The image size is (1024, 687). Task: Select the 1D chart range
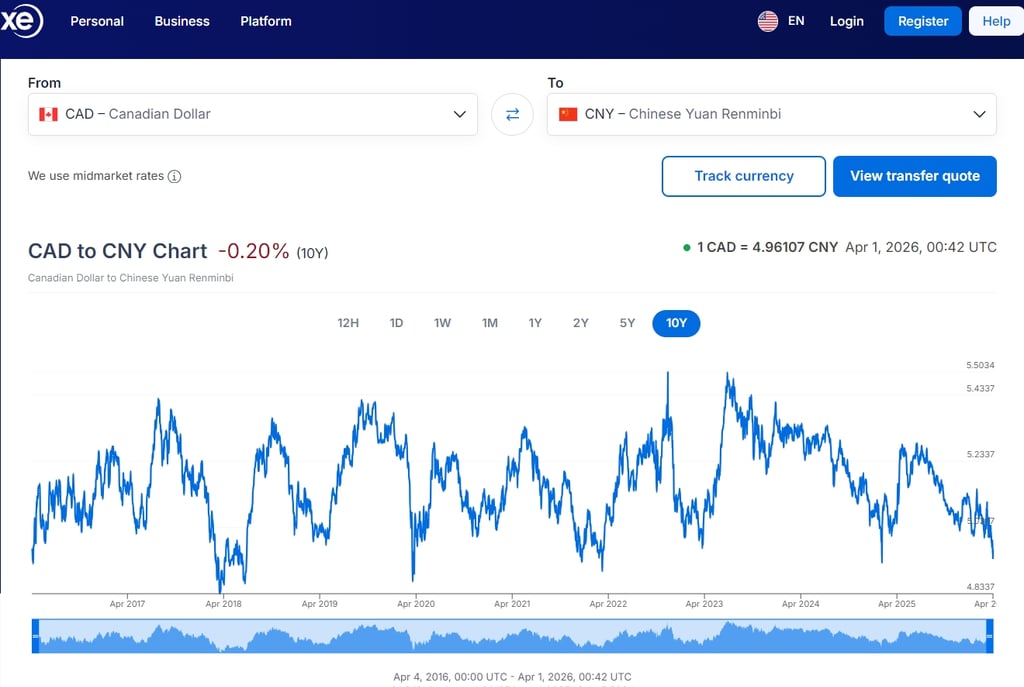[x=396, y=323]
